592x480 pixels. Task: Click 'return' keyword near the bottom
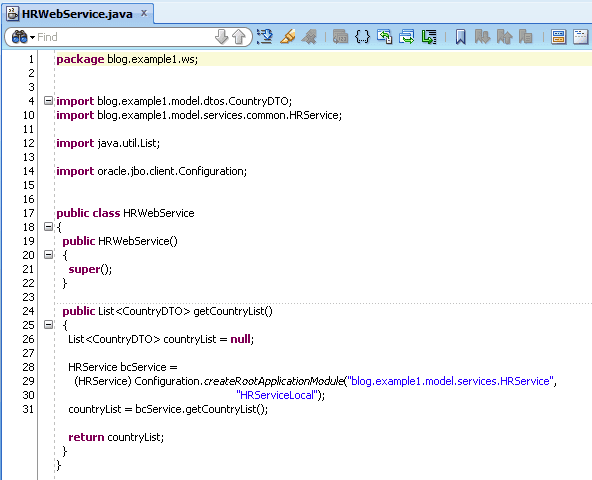tap(86, 437)
